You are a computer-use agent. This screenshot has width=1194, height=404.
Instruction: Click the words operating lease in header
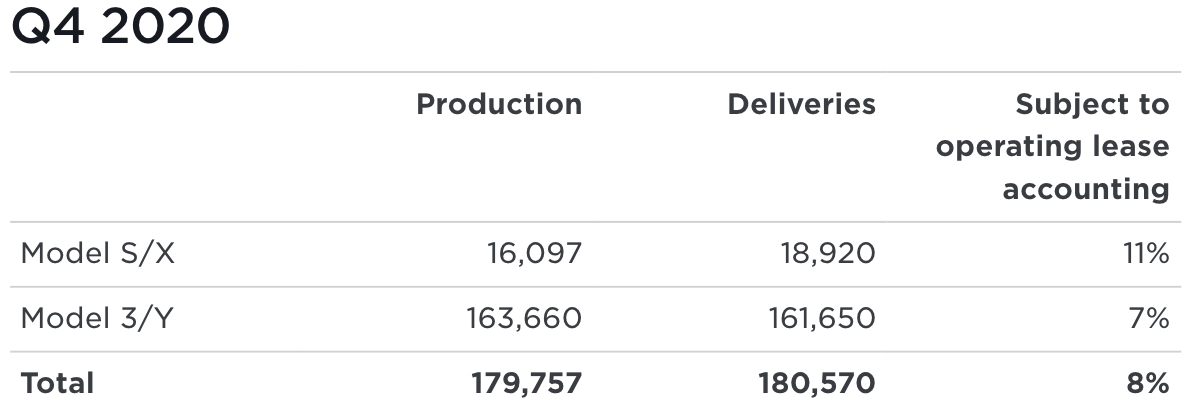1052,146
